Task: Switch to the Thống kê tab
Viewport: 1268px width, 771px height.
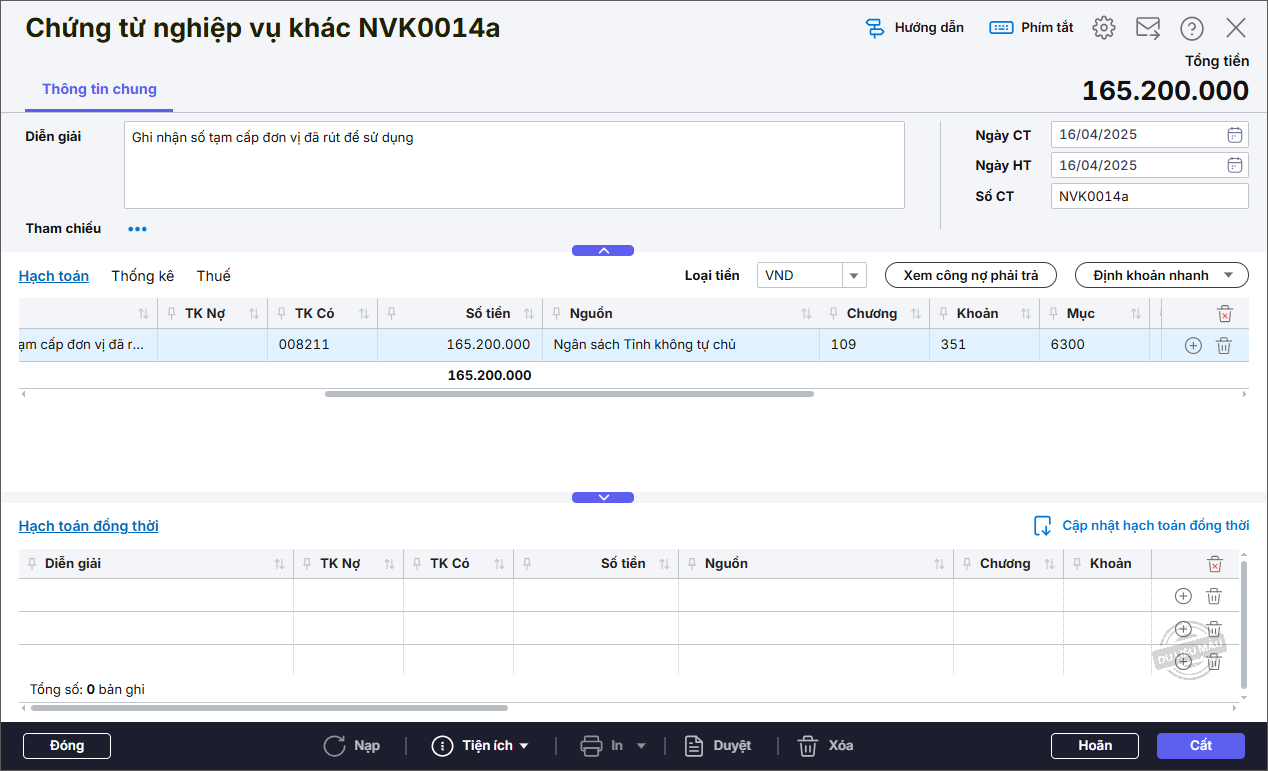Action: click(x=142, y=276)
